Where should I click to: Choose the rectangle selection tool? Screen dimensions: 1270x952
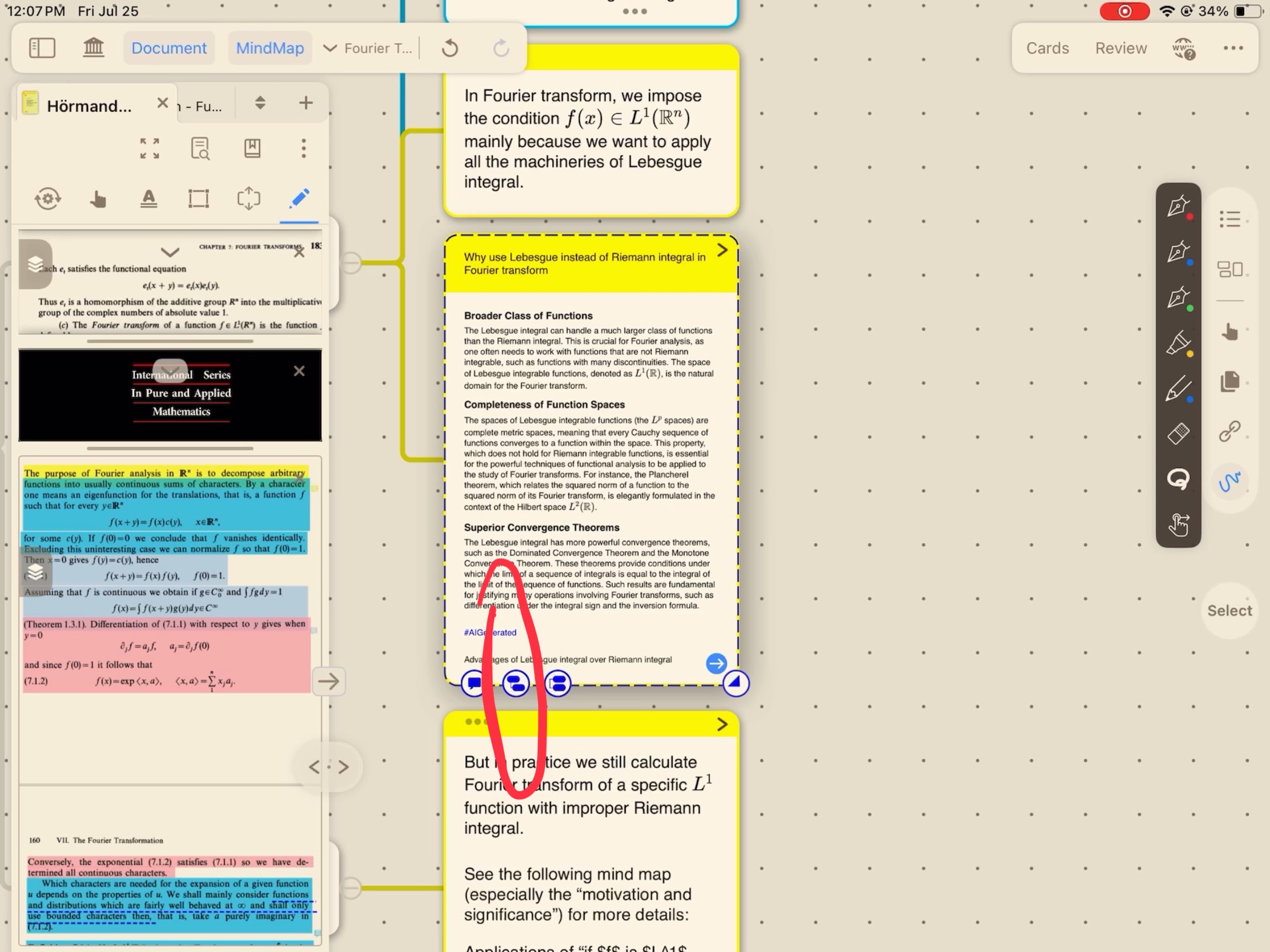(x=199, y=199)
